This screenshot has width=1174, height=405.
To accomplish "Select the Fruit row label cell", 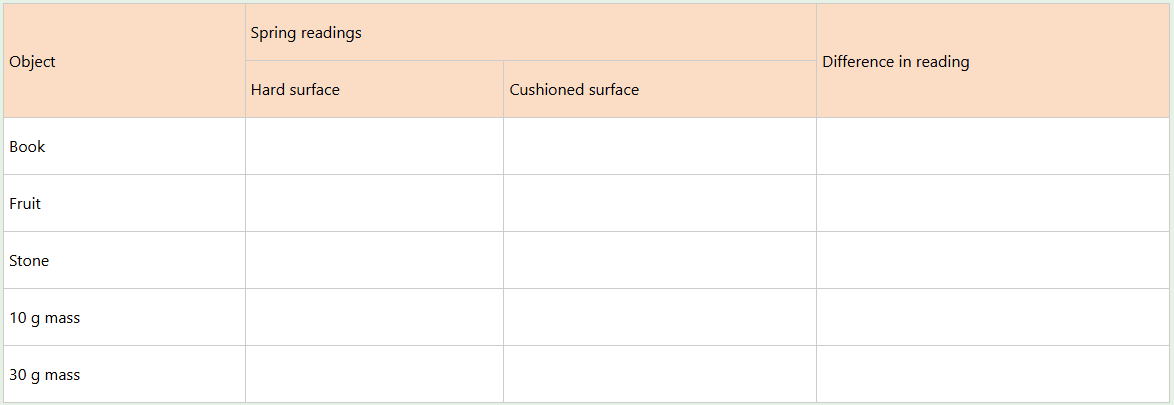I will (x=124, y=204).
